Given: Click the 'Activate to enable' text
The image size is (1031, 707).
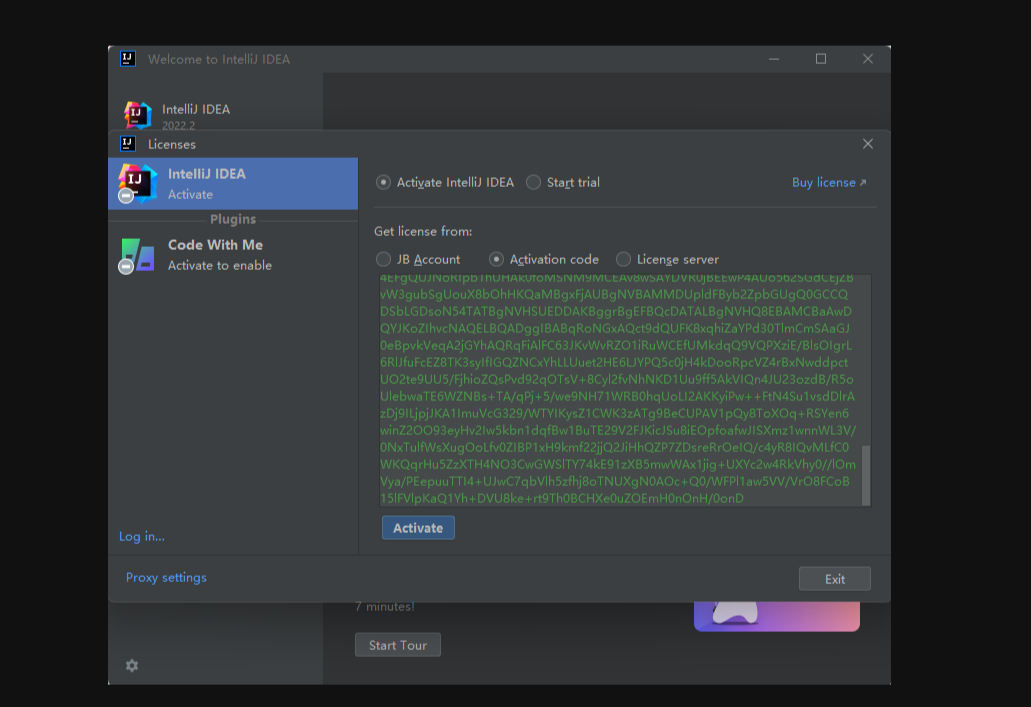Looking at the screenshot, I should (220, 266).
